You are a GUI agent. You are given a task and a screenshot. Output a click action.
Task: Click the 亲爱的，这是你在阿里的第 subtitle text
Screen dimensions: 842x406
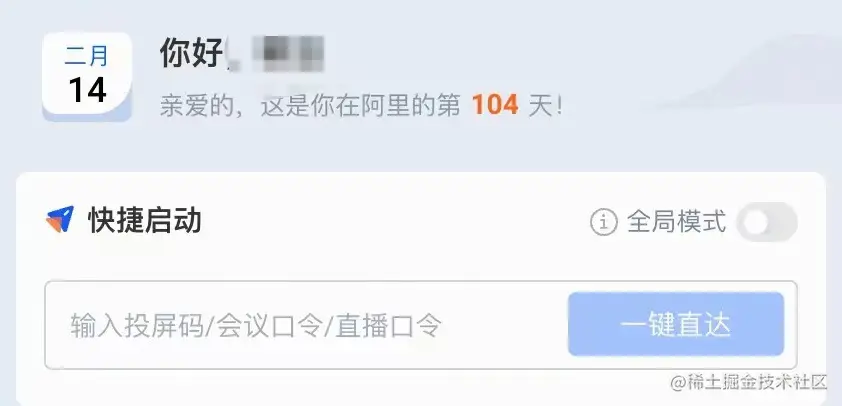310,105
